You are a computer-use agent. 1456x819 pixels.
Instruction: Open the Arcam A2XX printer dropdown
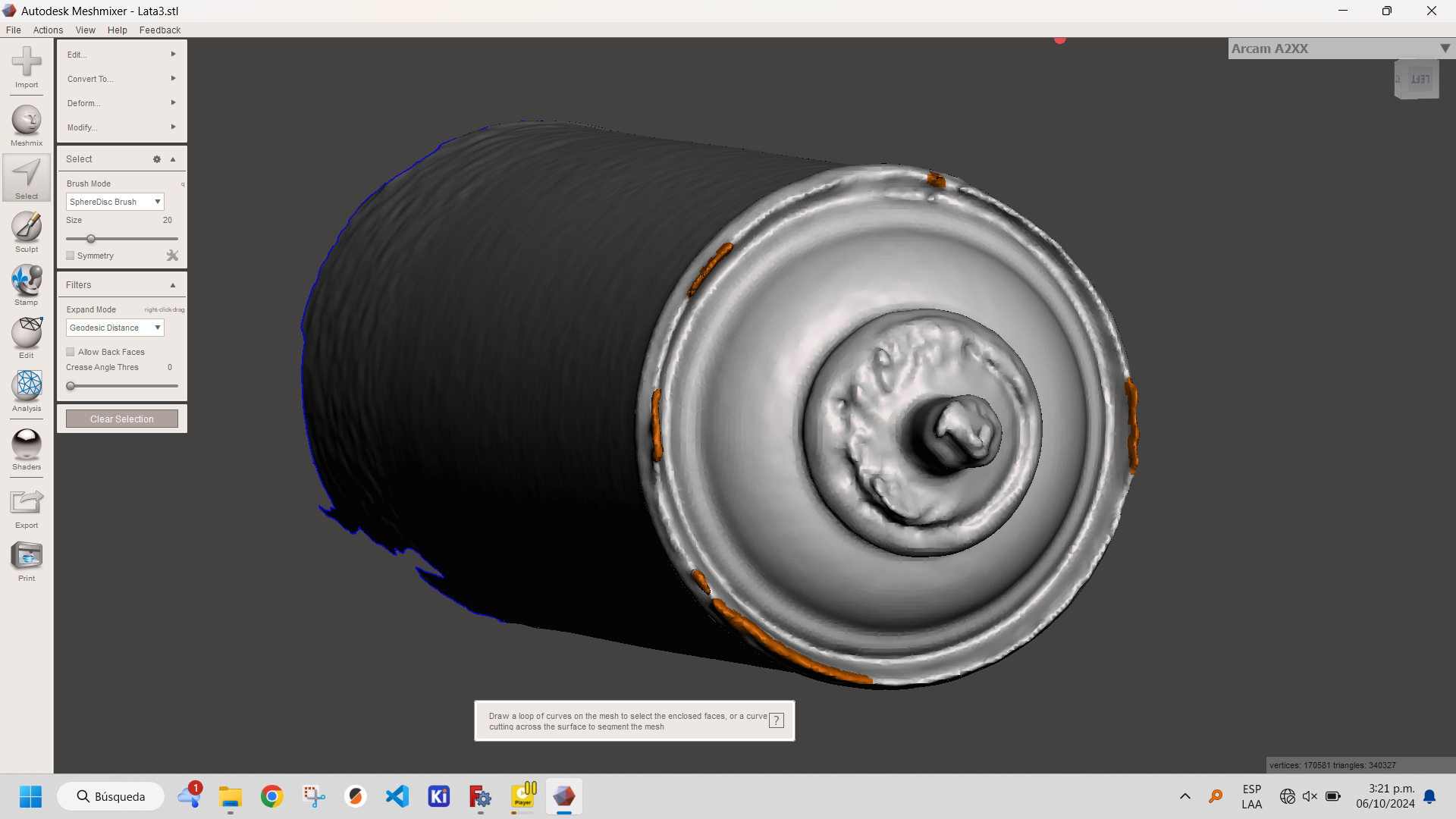pos(1341,49)
